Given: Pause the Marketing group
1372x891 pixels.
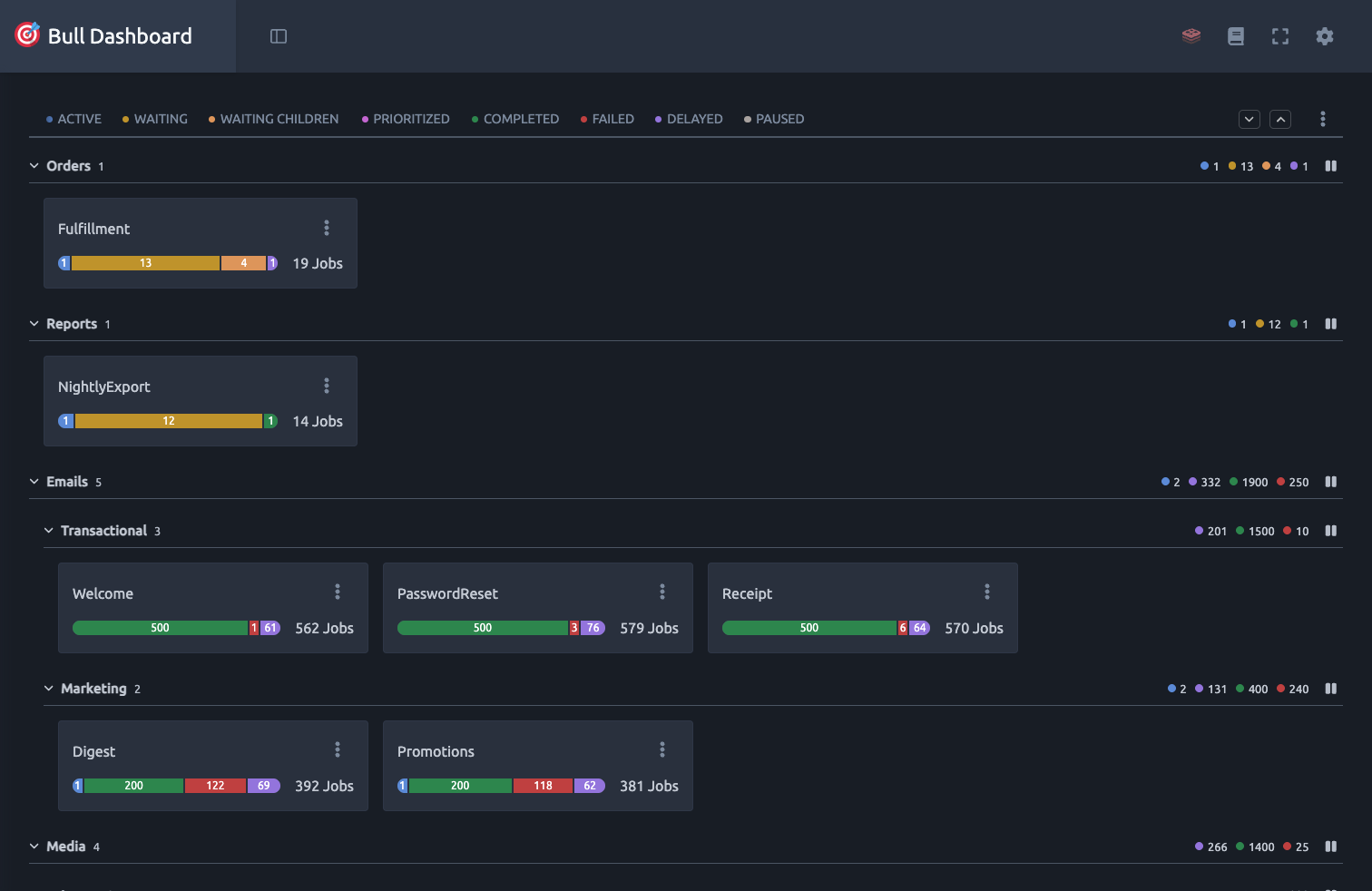Looking at the screenshot, I should (1331, 689).
